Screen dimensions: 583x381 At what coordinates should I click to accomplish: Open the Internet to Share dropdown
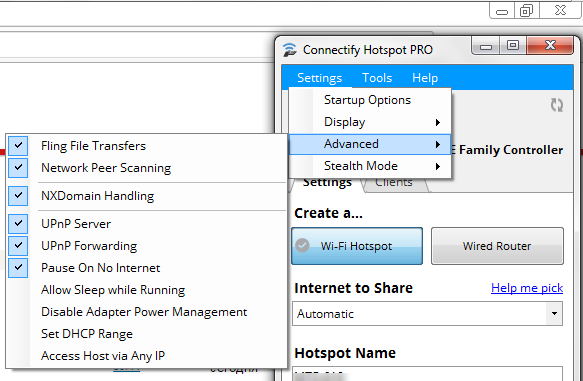point(427,314)
